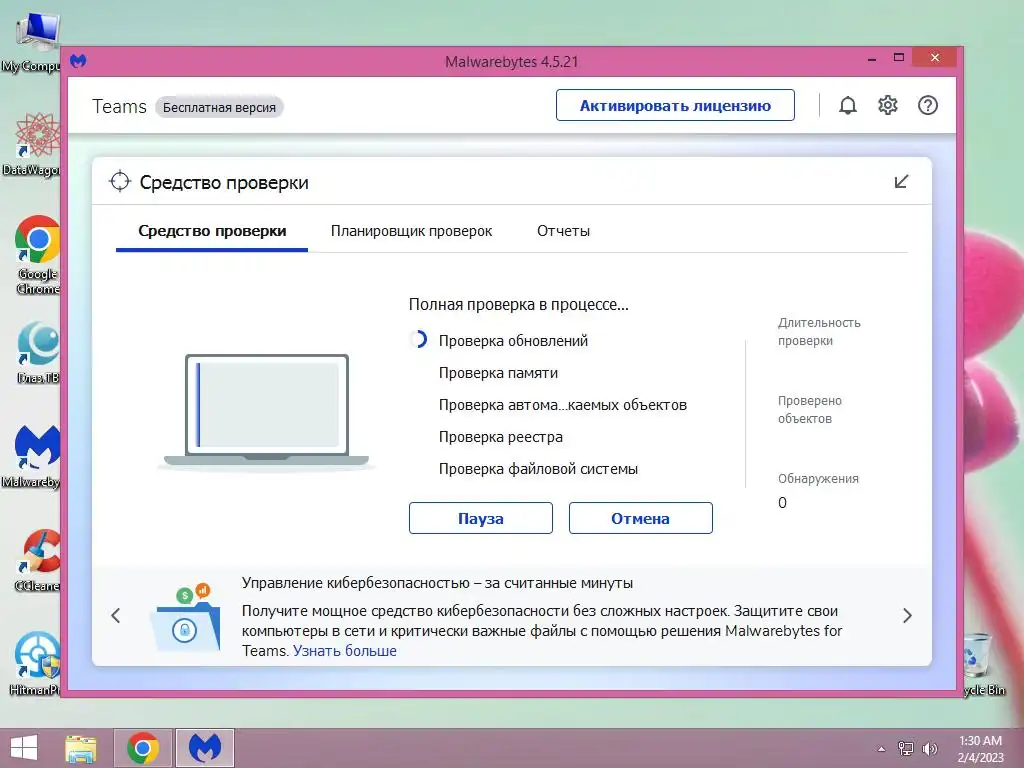Screen dimensions: 1024x768
Task: Collapse the scanner panel with the arrow icon
Action: point(901,182)
